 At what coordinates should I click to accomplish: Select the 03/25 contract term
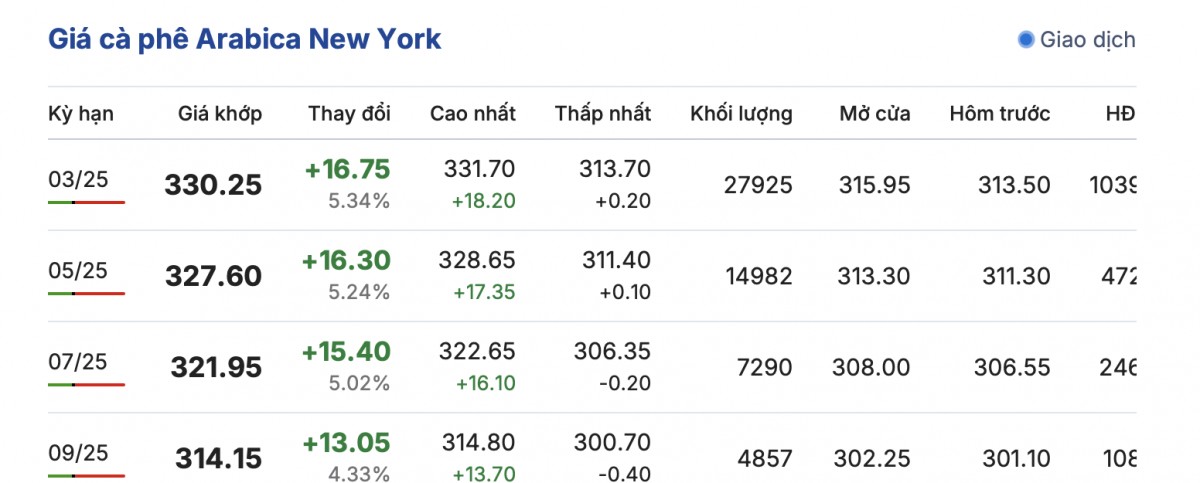(78, 178)
